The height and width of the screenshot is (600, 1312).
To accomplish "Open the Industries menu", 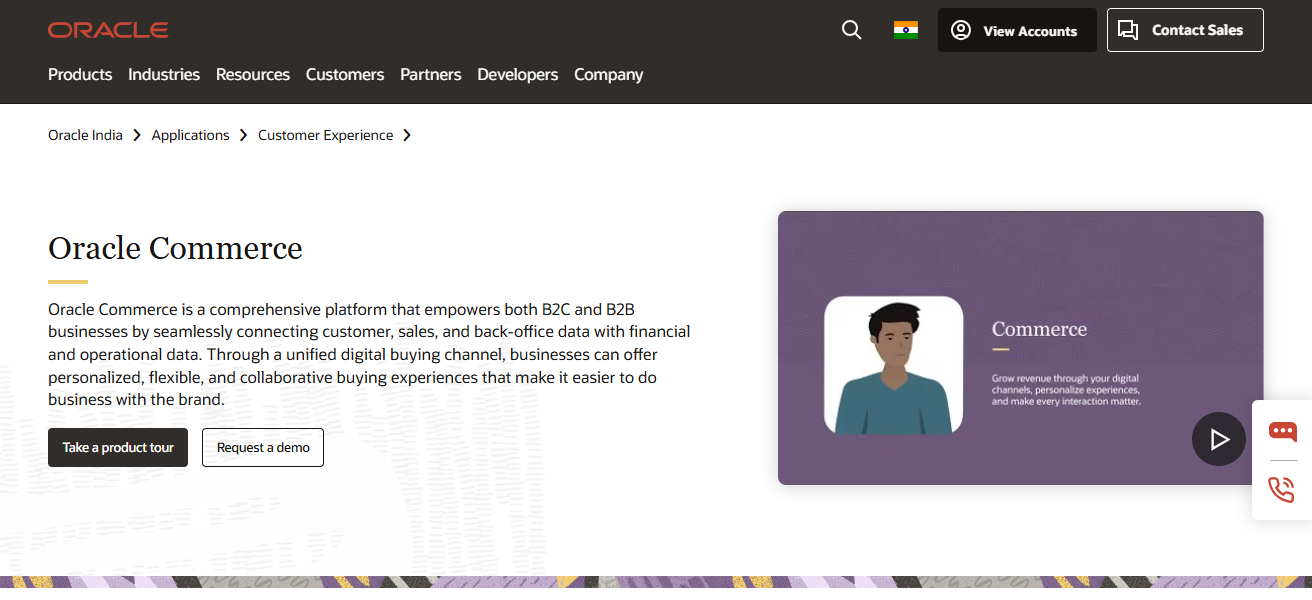I will point(163,74).
